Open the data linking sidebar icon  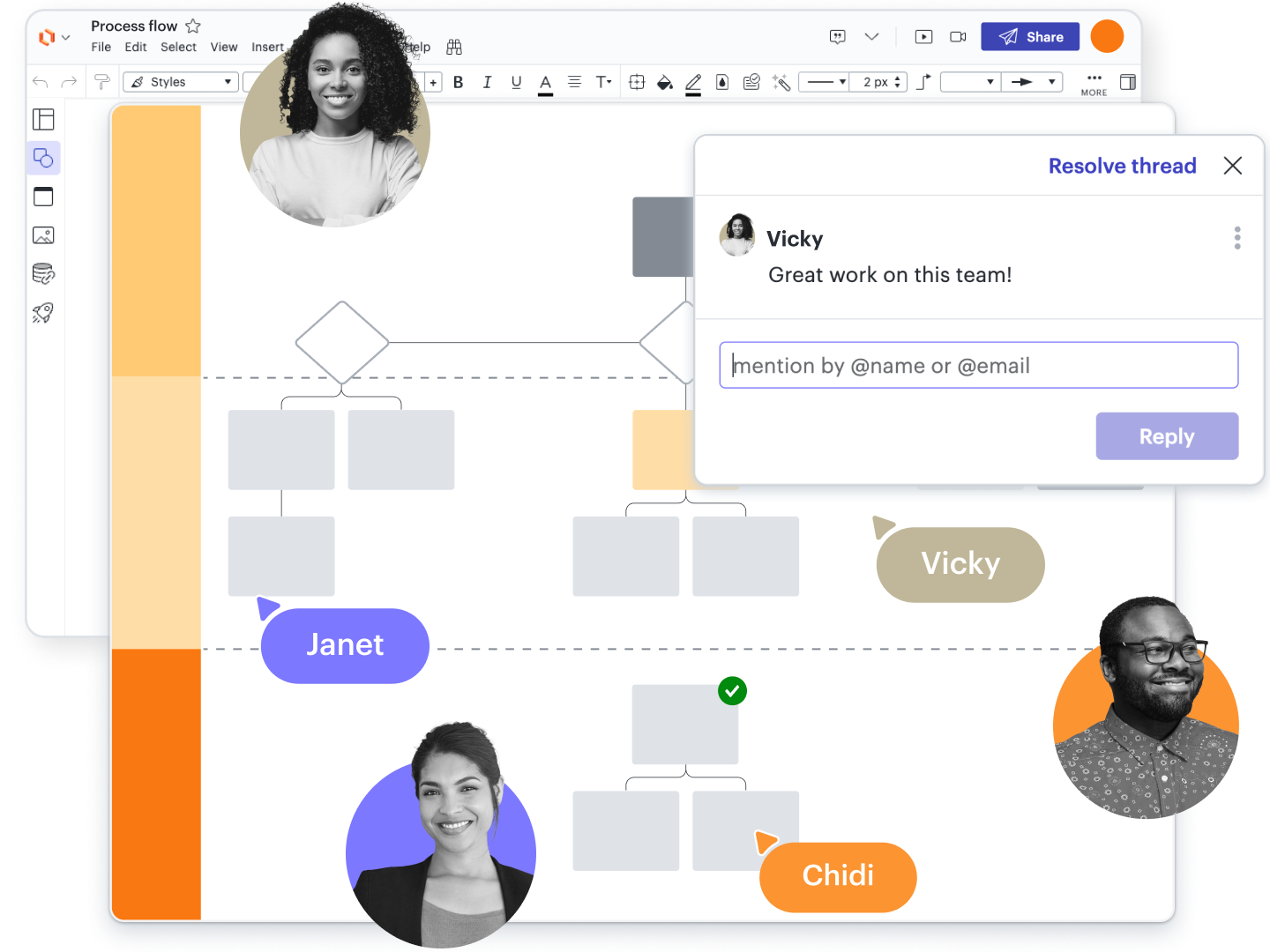pos(43,274)
